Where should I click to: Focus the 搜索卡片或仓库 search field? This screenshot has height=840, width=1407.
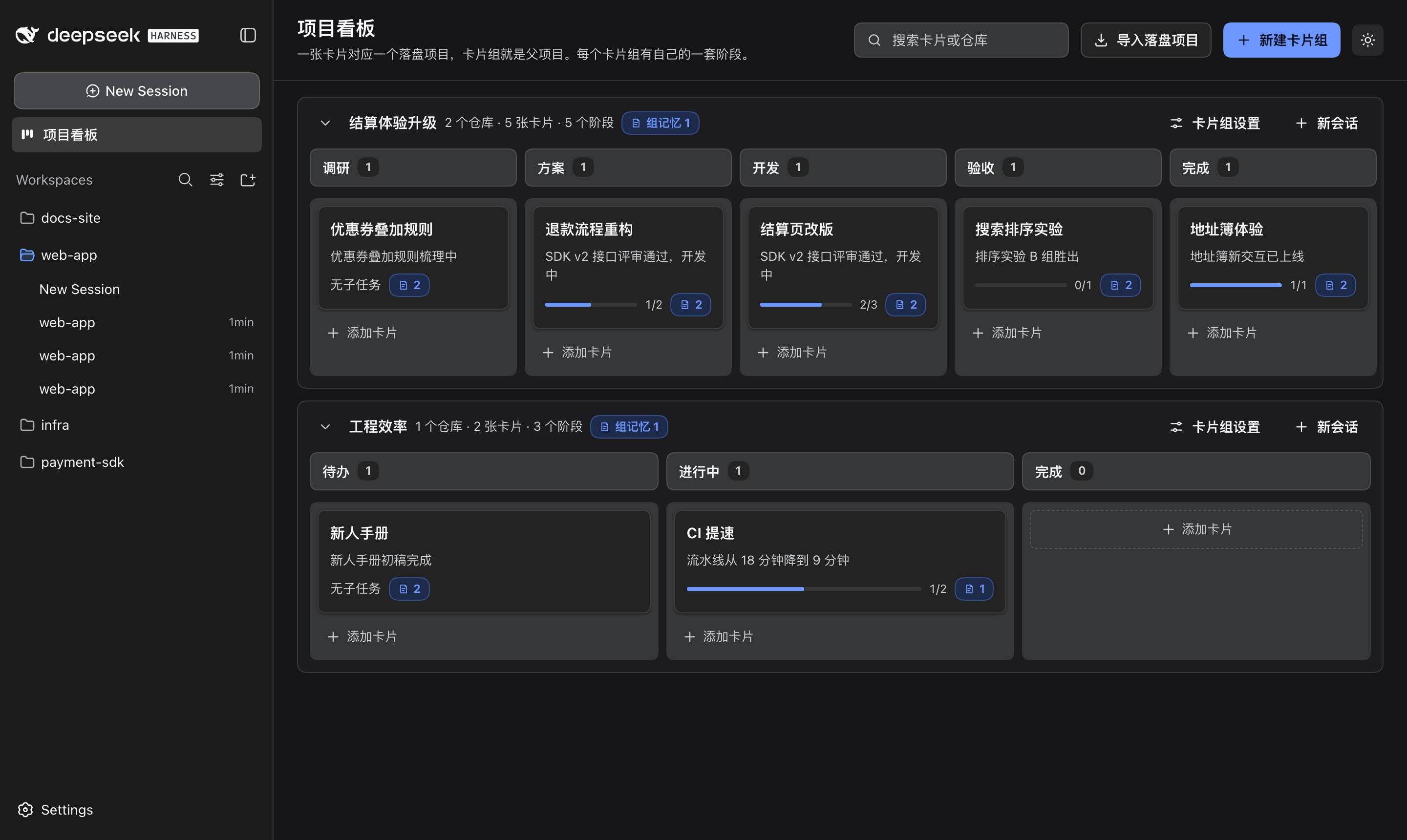(961, 40)
